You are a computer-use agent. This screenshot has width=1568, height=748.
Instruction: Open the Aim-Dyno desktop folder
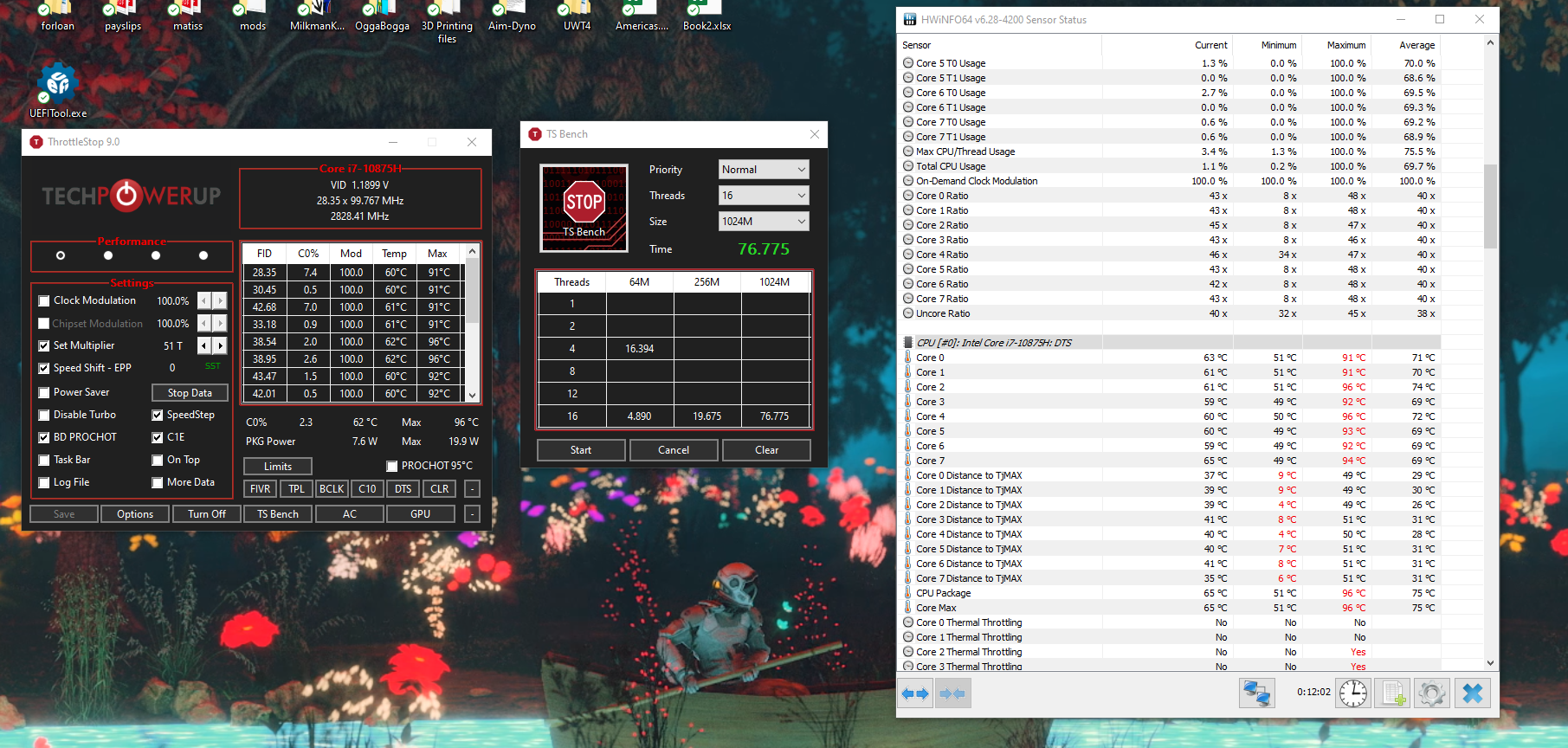pyautogui.click(x=512, y=16)
